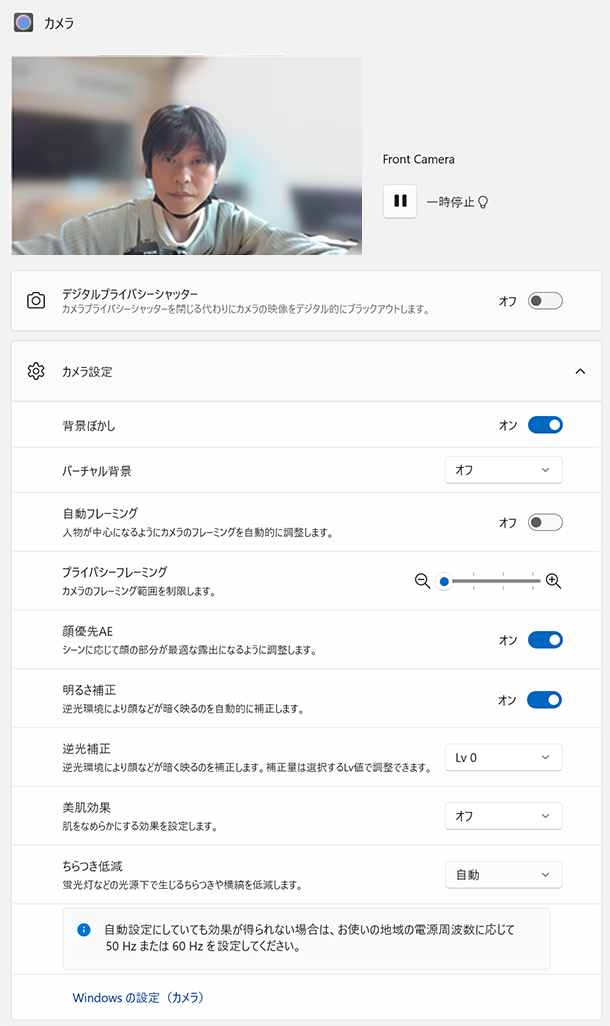Click the blue info icon in the flicker note
Screen dimensions: 610x1026
[84, 930]
